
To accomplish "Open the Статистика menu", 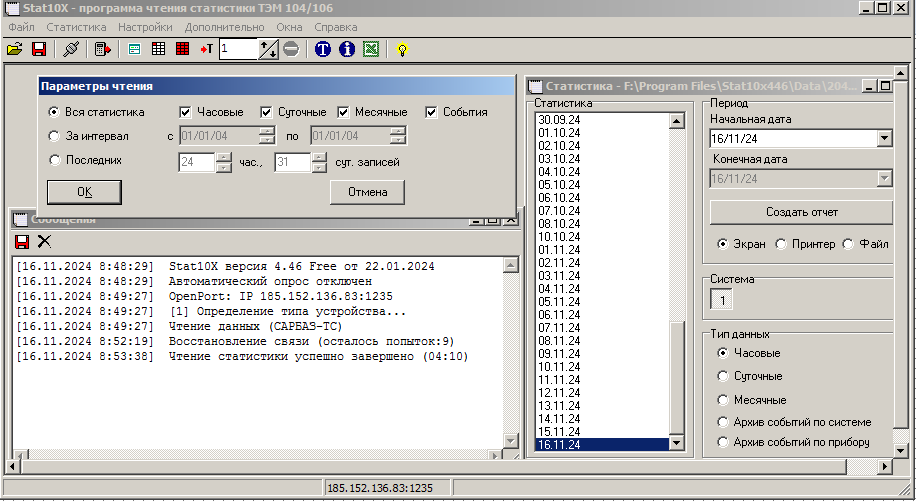I will click(x=77, y=27).
